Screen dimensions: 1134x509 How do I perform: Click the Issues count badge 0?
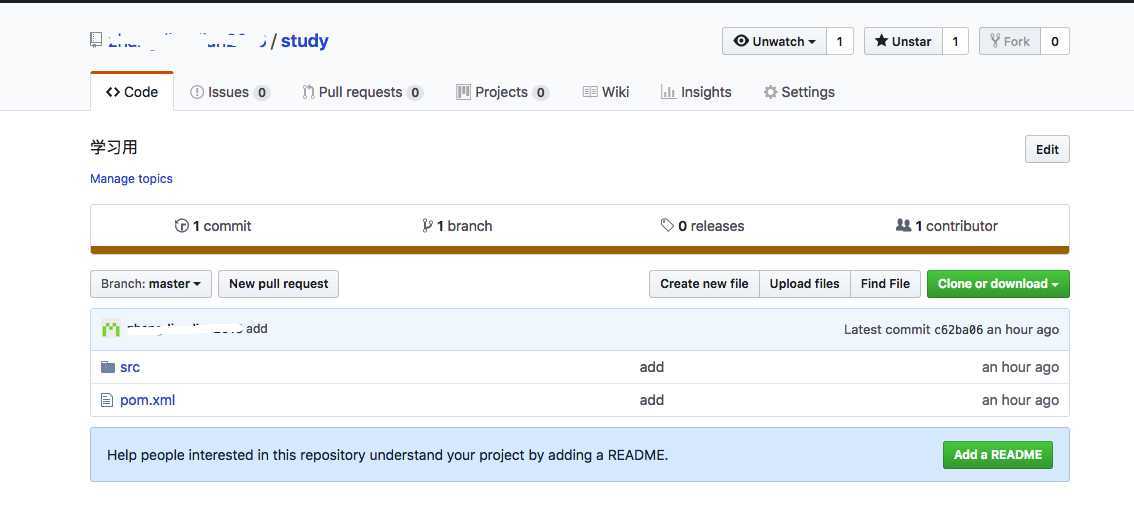coord(262,93)
